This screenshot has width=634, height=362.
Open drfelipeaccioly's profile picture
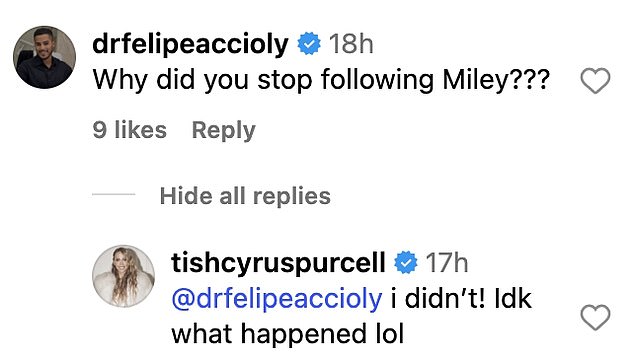44,57
